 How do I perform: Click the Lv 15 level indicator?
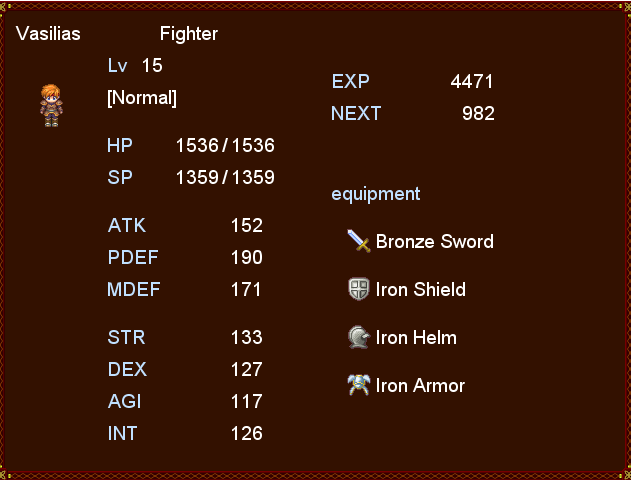point(135,65)
